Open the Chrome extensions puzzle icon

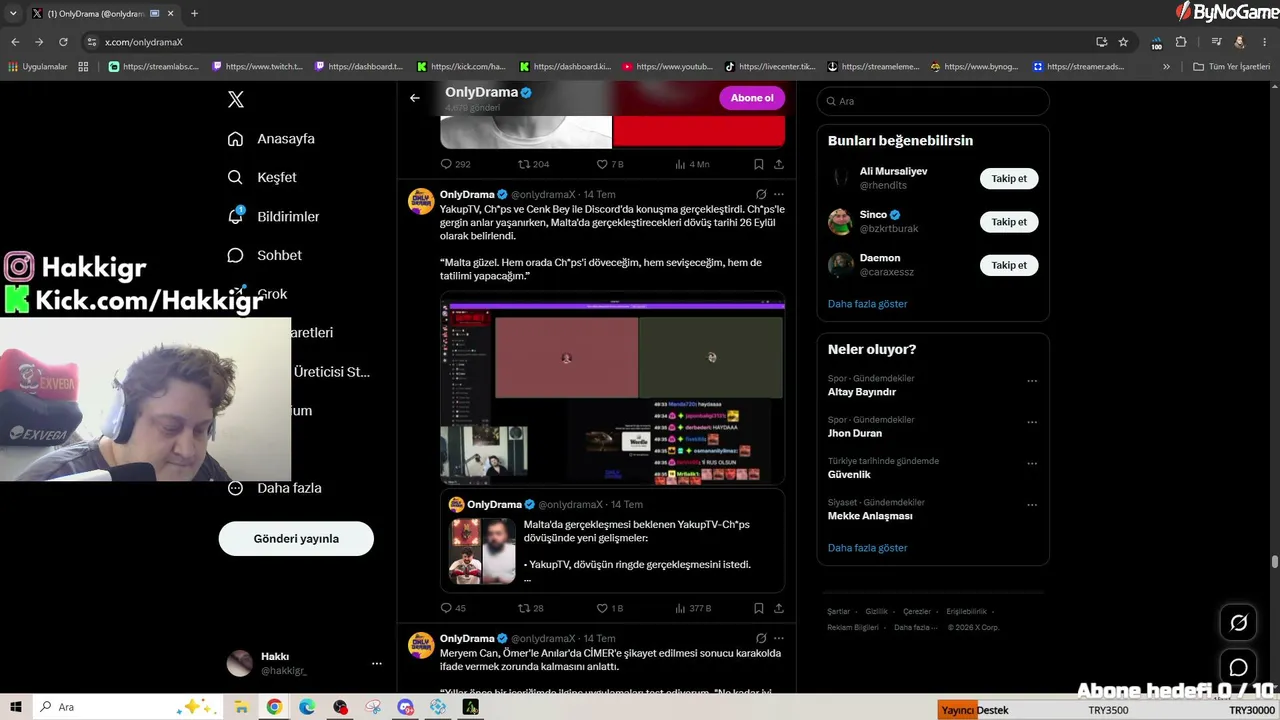coord(1181,42)
